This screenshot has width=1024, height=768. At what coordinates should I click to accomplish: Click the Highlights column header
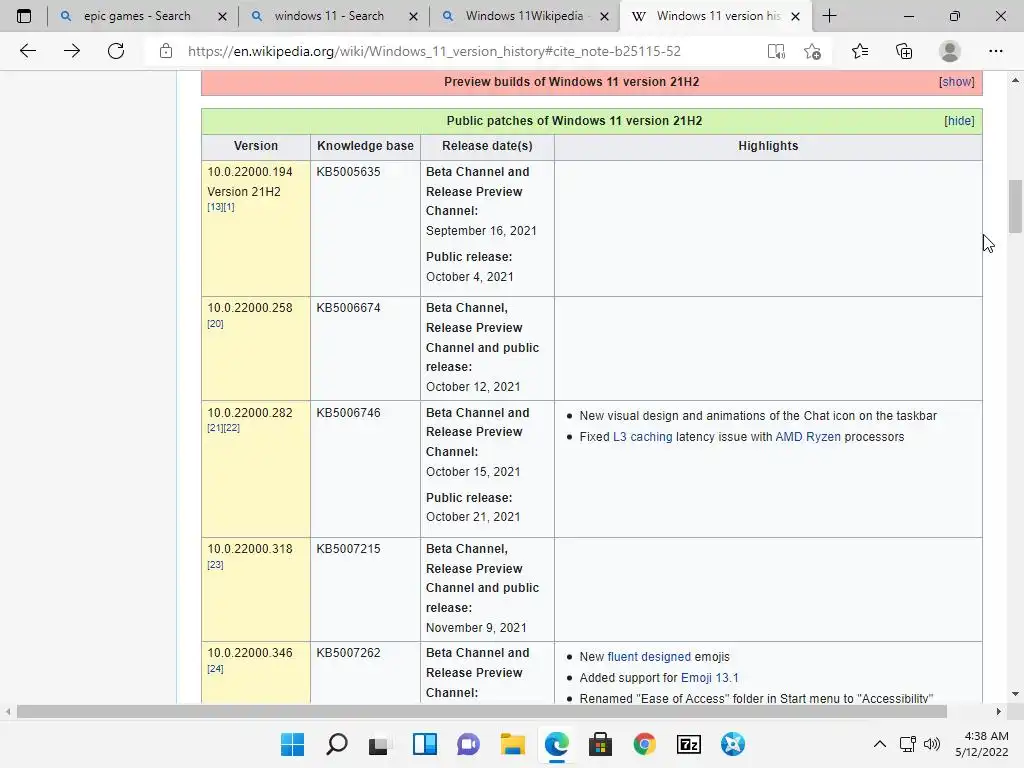point(768,146)
